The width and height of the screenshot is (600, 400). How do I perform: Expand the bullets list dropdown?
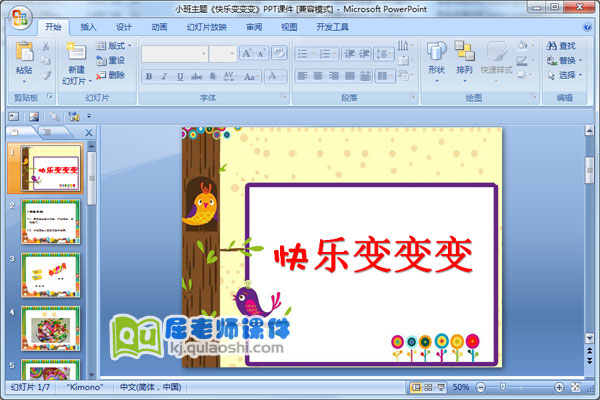click(313, 54)
